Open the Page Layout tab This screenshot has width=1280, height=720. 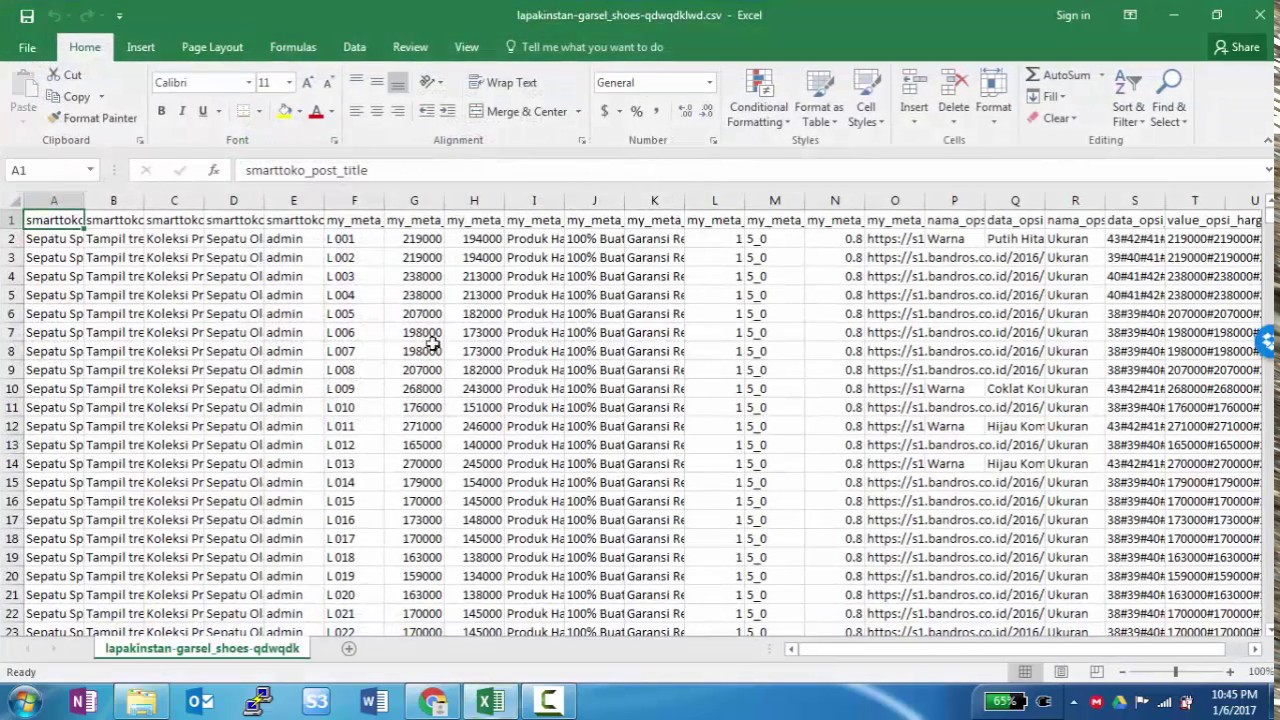pos(212,47)
